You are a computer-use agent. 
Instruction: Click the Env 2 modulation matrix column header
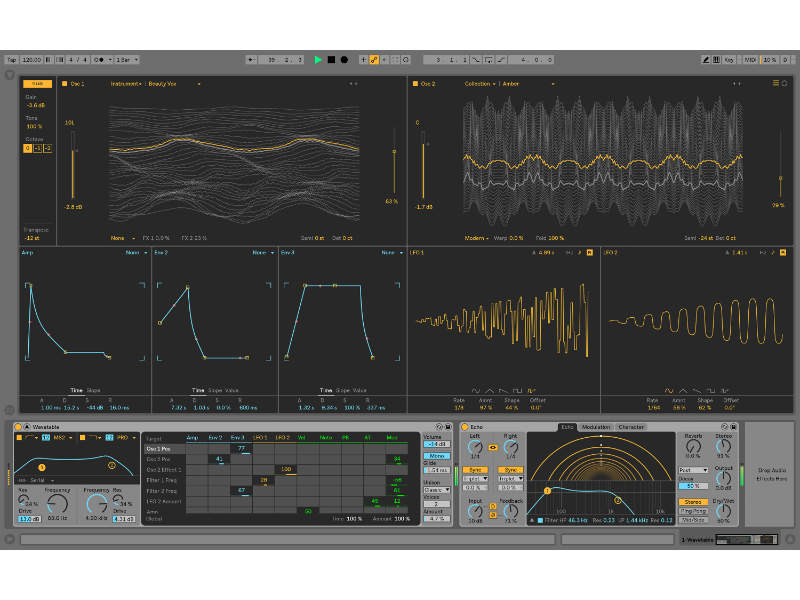[x=215, y=438]
